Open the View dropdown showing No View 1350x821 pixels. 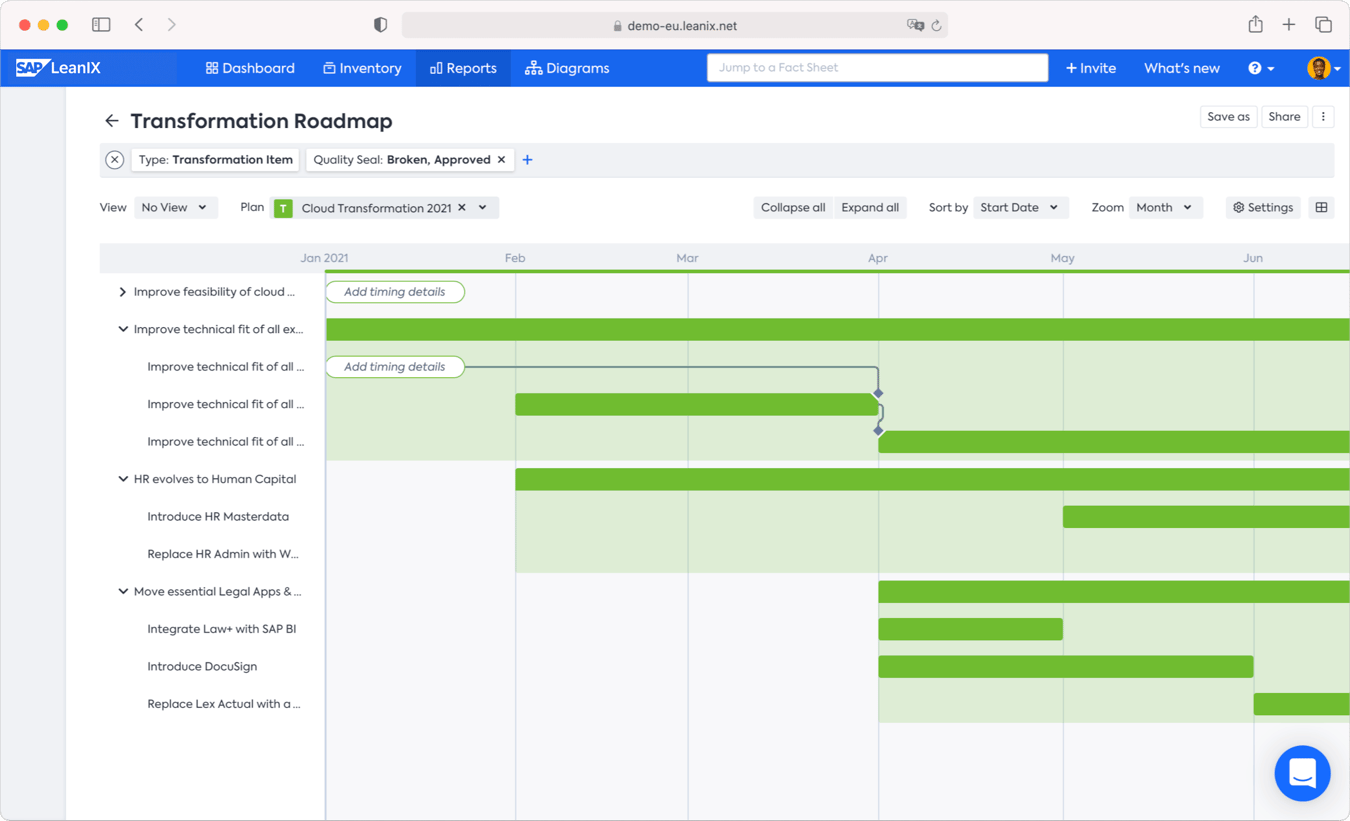[175, 208]
